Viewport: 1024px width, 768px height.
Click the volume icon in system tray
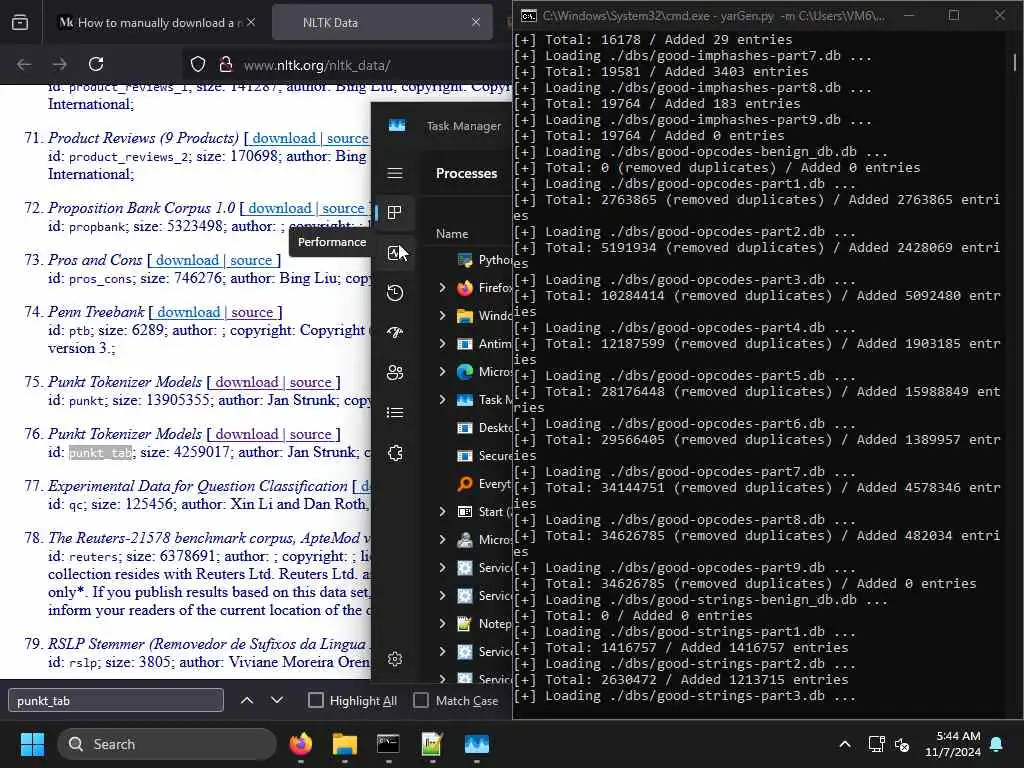tap(902, 744)
